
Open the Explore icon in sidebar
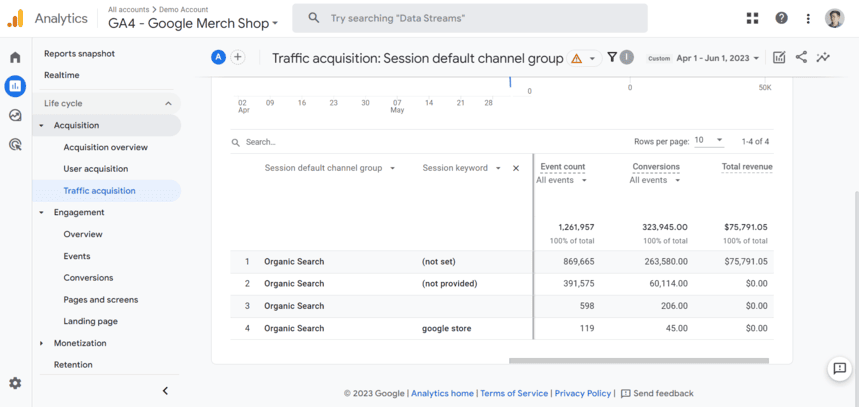tap(15, 115)
